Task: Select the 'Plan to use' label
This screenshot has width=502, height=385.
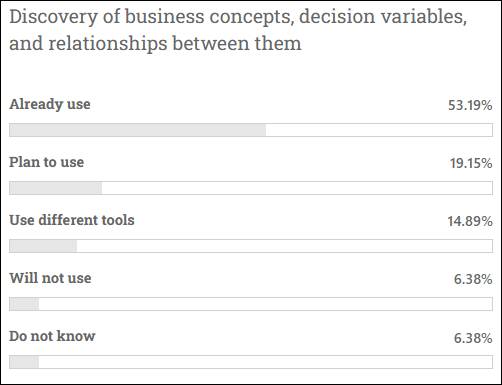Action: point(46,162)
